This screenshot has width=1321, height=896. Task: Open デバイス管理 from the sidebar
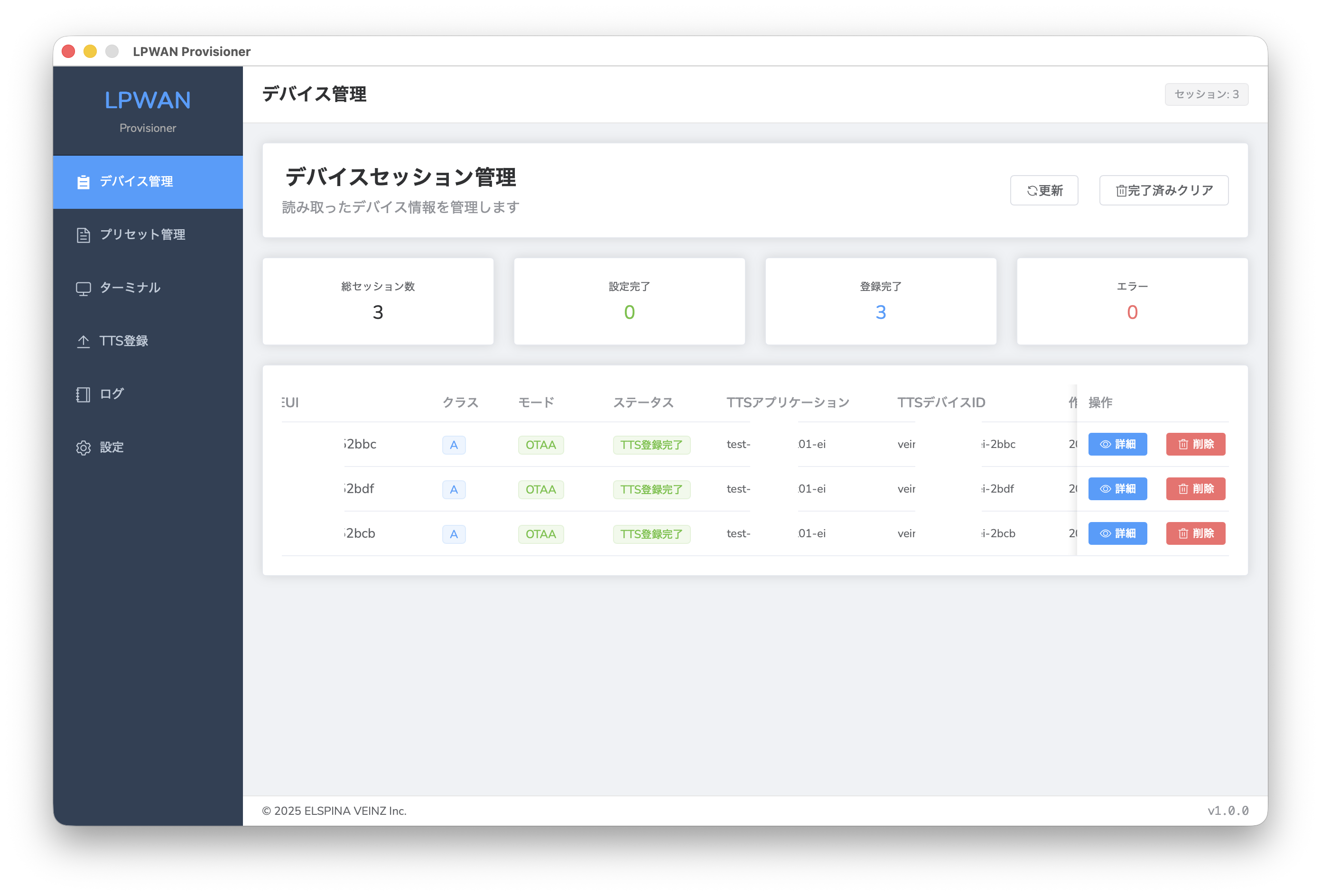click(x=136, y=182)
